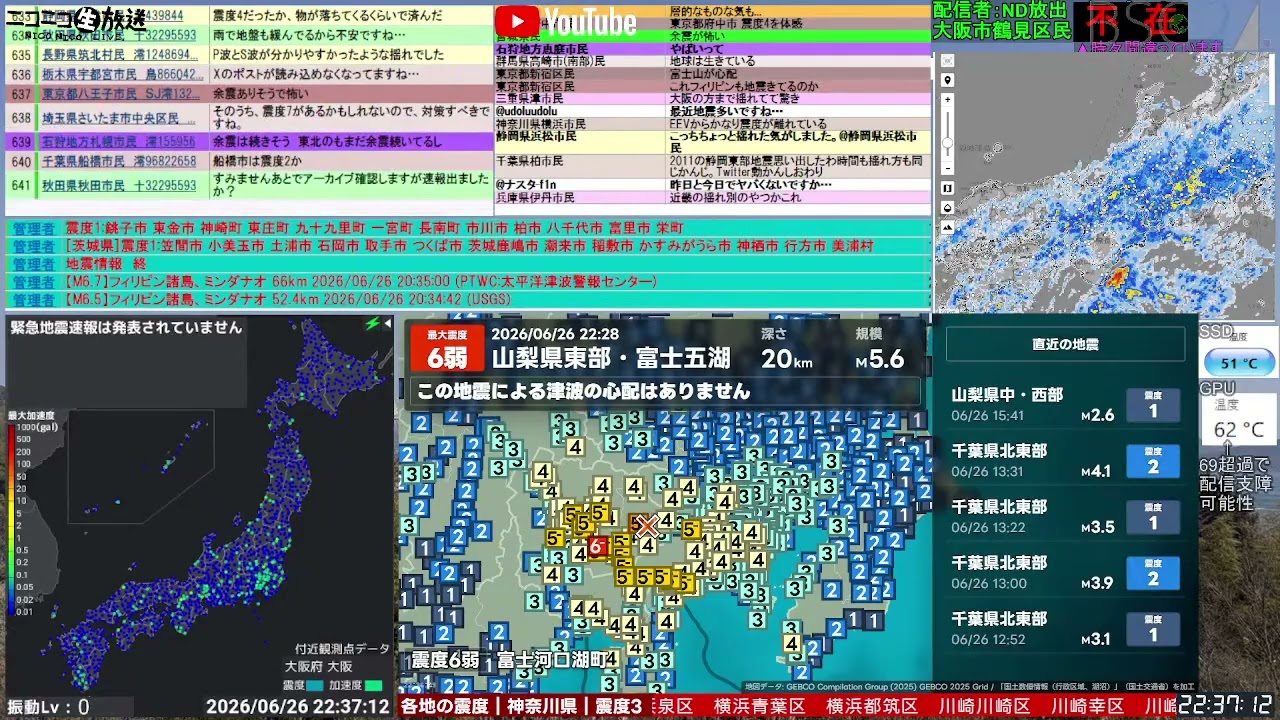Click the 山梨県東部・富士五湖 epicenter title
1280x720 pixels.
pyautogui.click(x=611, y=358)
